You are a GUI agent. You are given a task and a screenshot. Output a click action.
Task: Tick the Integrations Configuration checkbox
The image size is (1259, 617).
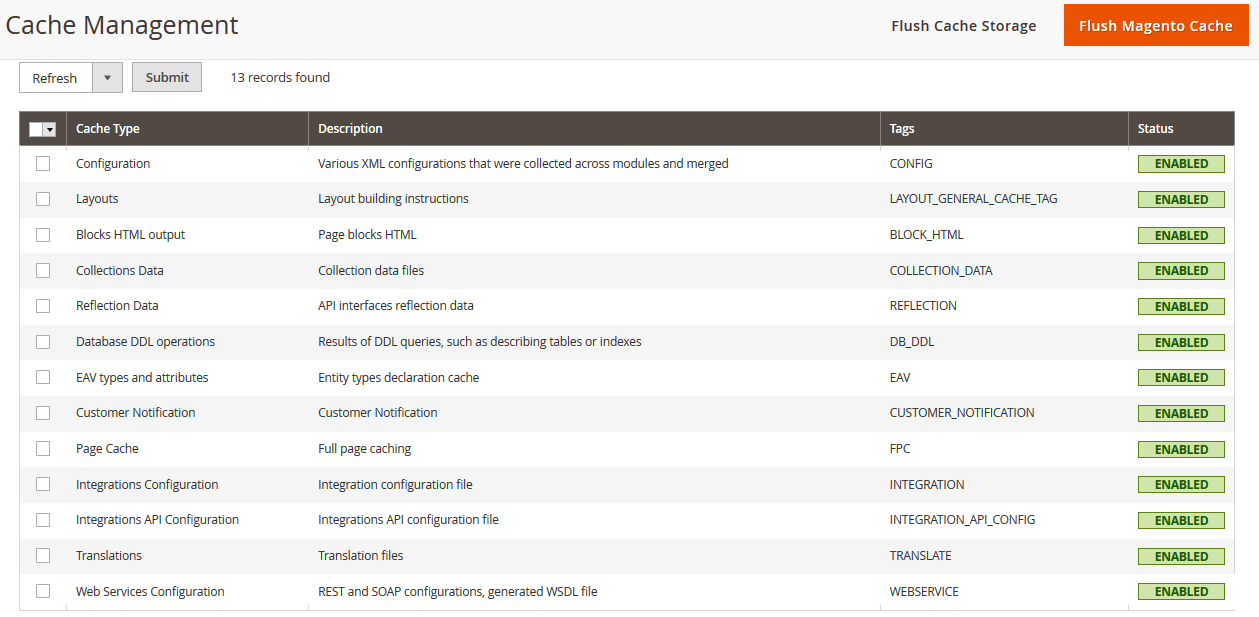click(43, 484)
